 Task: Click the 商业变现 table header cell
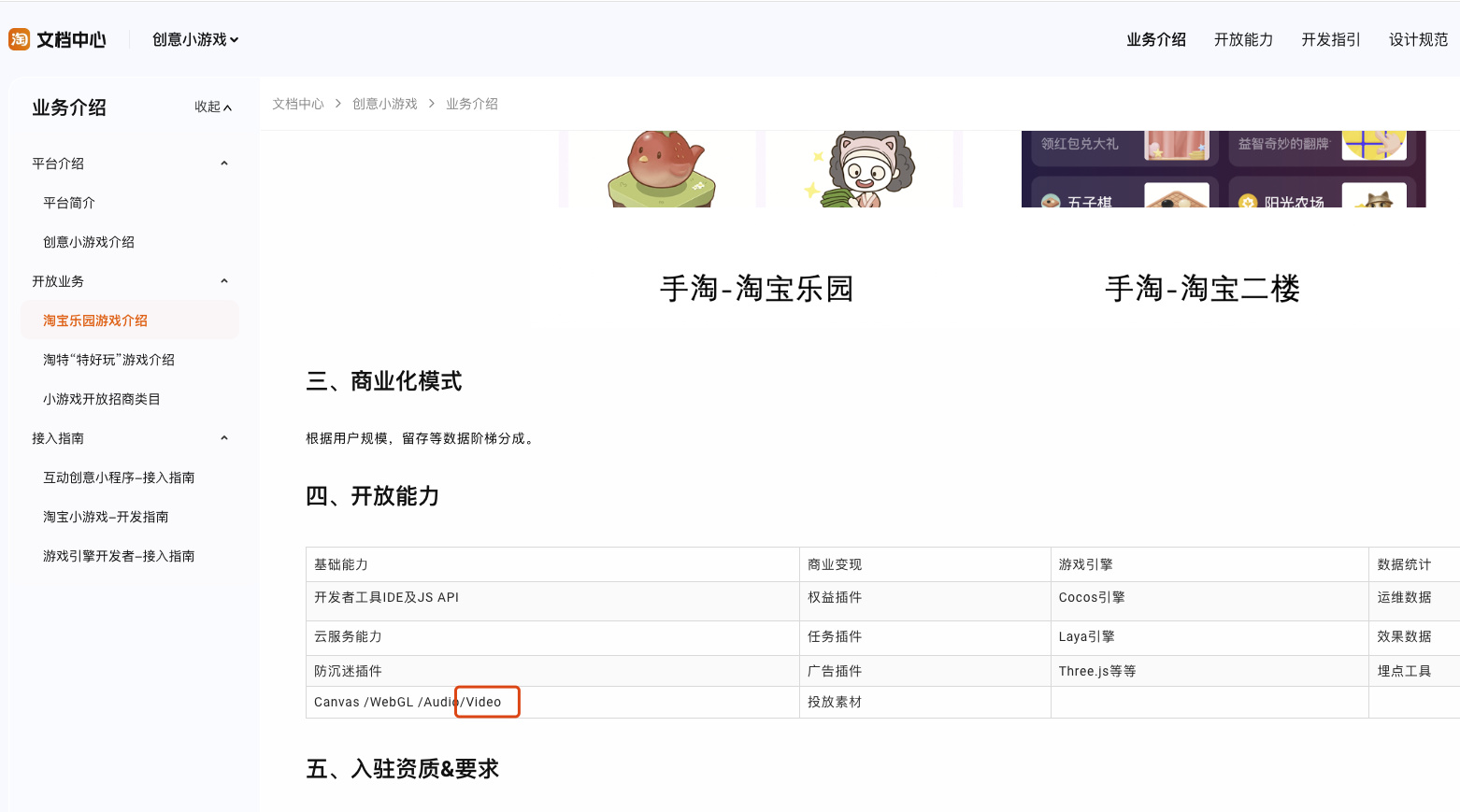pos(925,564)
